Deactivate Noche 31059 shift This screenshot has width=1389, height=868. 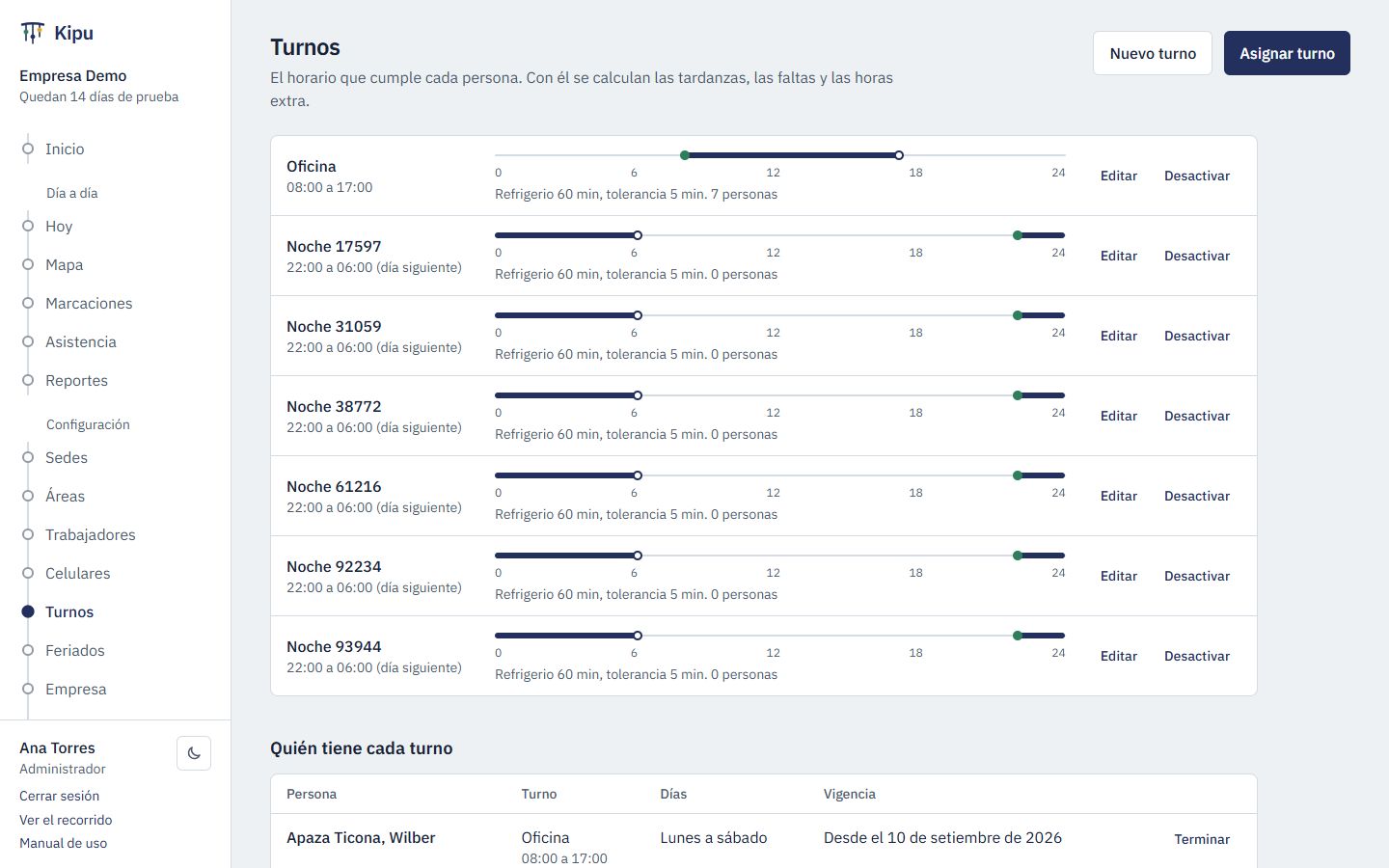[1197, 336]
